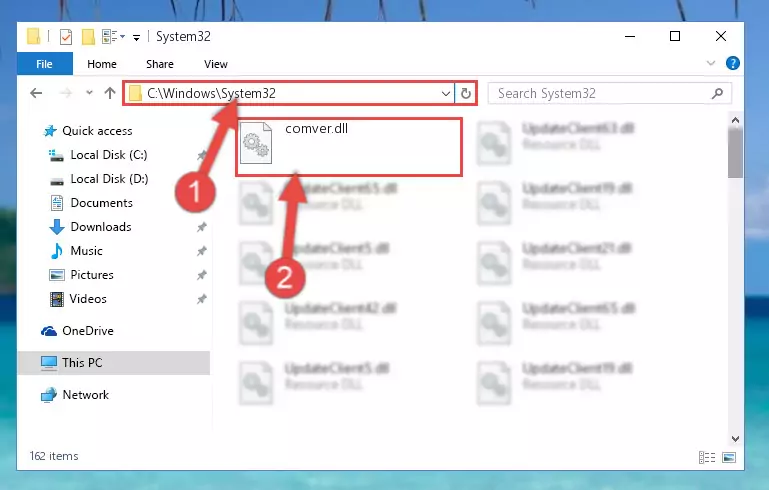Open Videos in the sidebar

click(x=88, y=299)
